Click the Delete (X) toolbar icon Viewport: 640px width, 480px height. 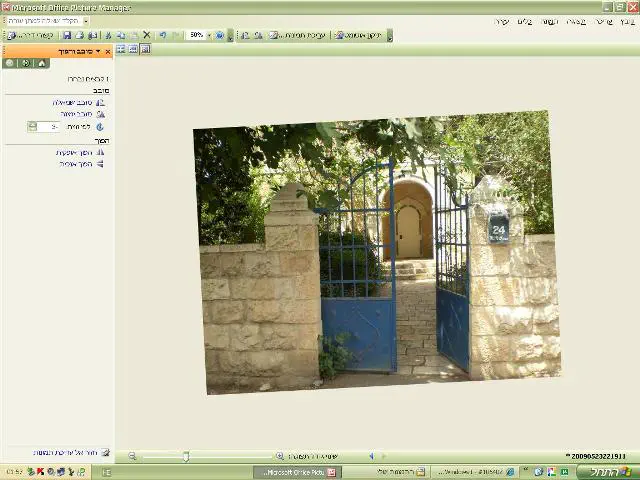coord(147,35)
